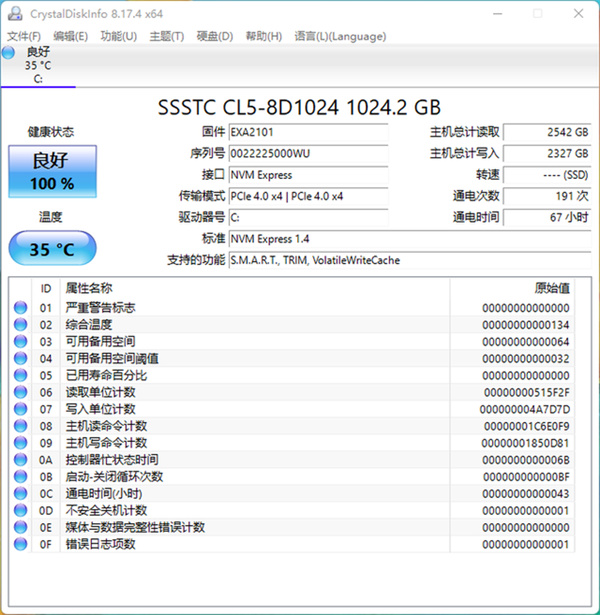Image resolution: width=600 pixels, height=615 pixels.
Task: Select the 读取单位计数 attribute row
Action: coord(292,392)
